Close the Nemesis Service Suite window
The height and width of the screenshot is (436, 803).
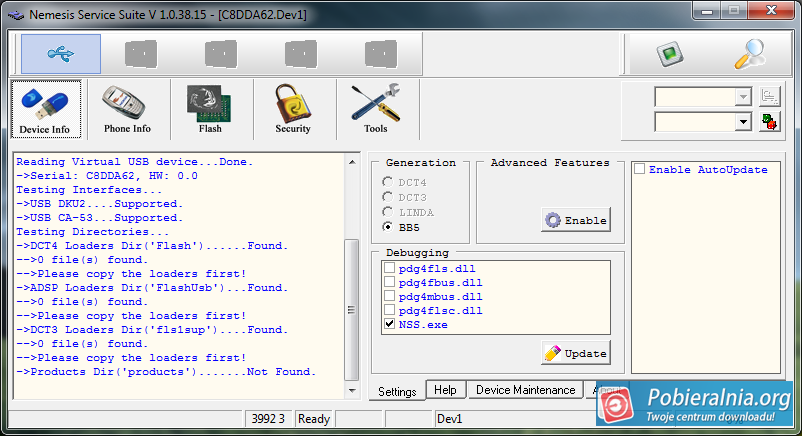[771, 10]
